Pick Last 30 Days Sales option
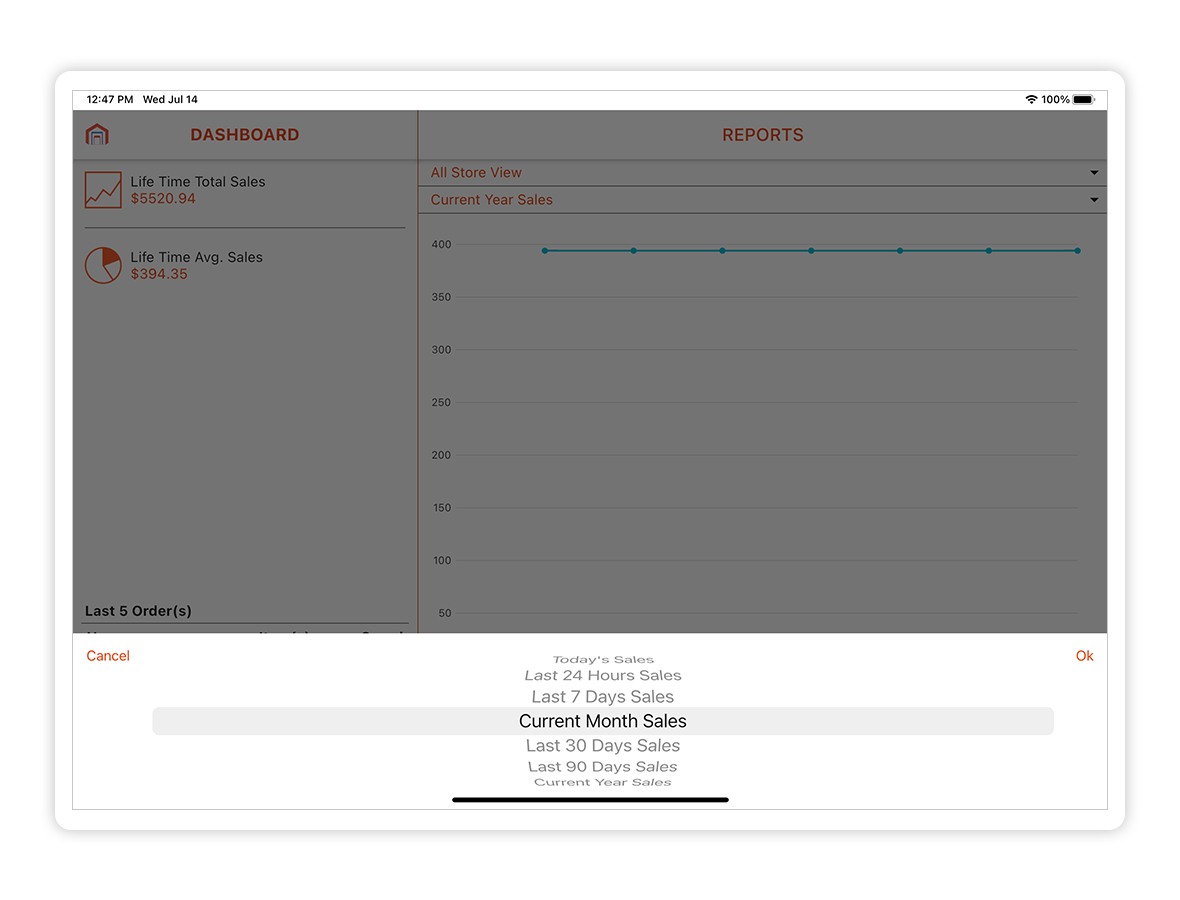The image size is (1180, 900). pyautogui.click(x=603, y=745)
